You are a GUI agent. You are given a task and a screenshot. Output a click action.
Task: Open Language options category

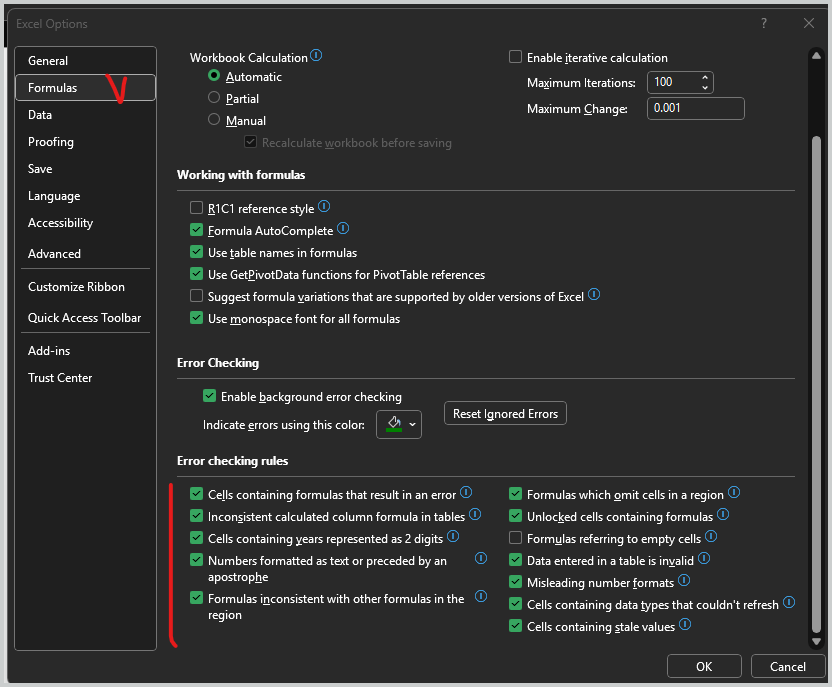point(85,196)
